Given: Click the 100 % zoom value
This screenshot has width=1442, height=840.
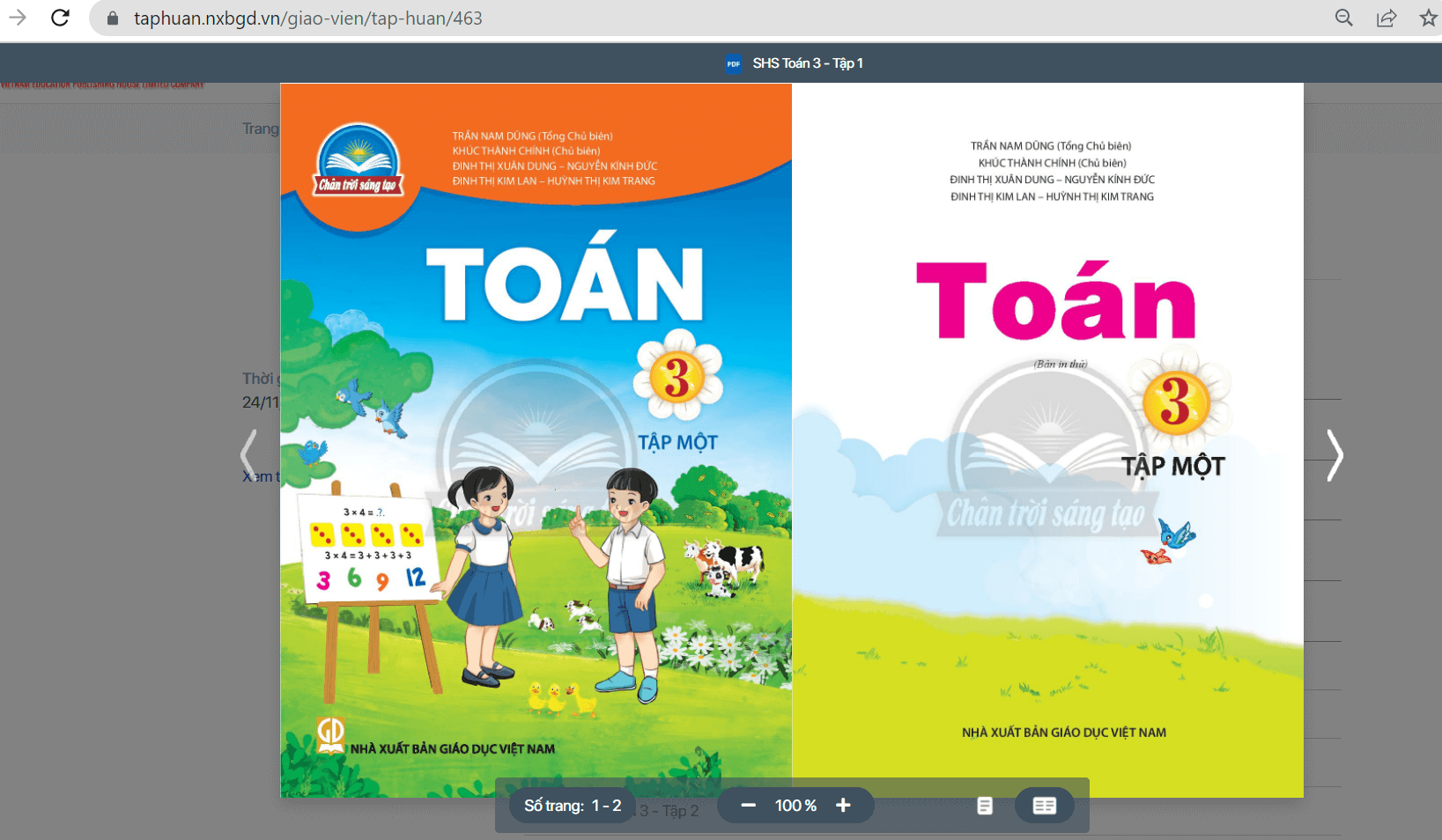Looking at the screenshot, I should point(795,806).
